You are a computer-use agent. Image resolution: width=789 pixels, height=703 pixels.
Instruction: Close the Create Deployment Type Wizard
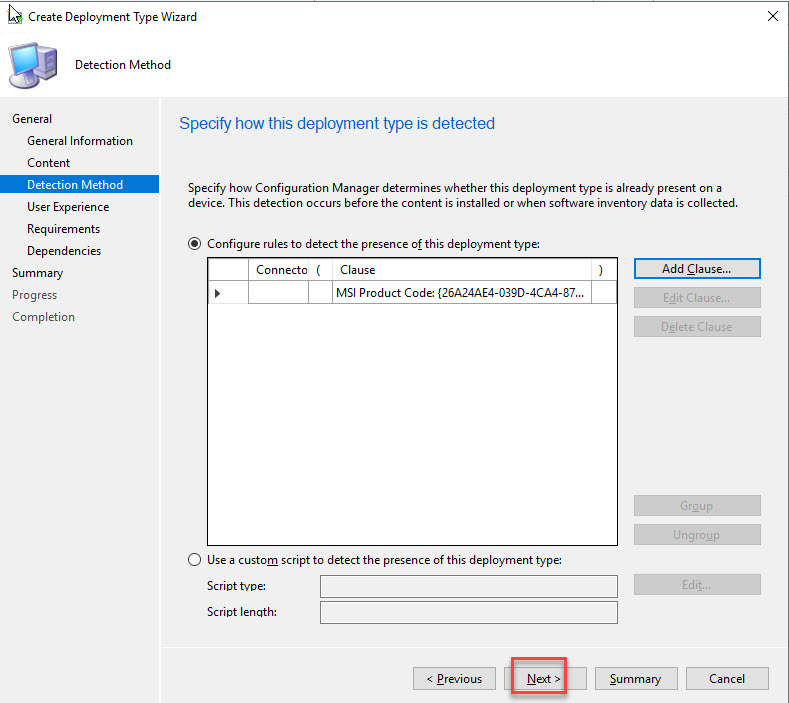click(x=772, y=17)
